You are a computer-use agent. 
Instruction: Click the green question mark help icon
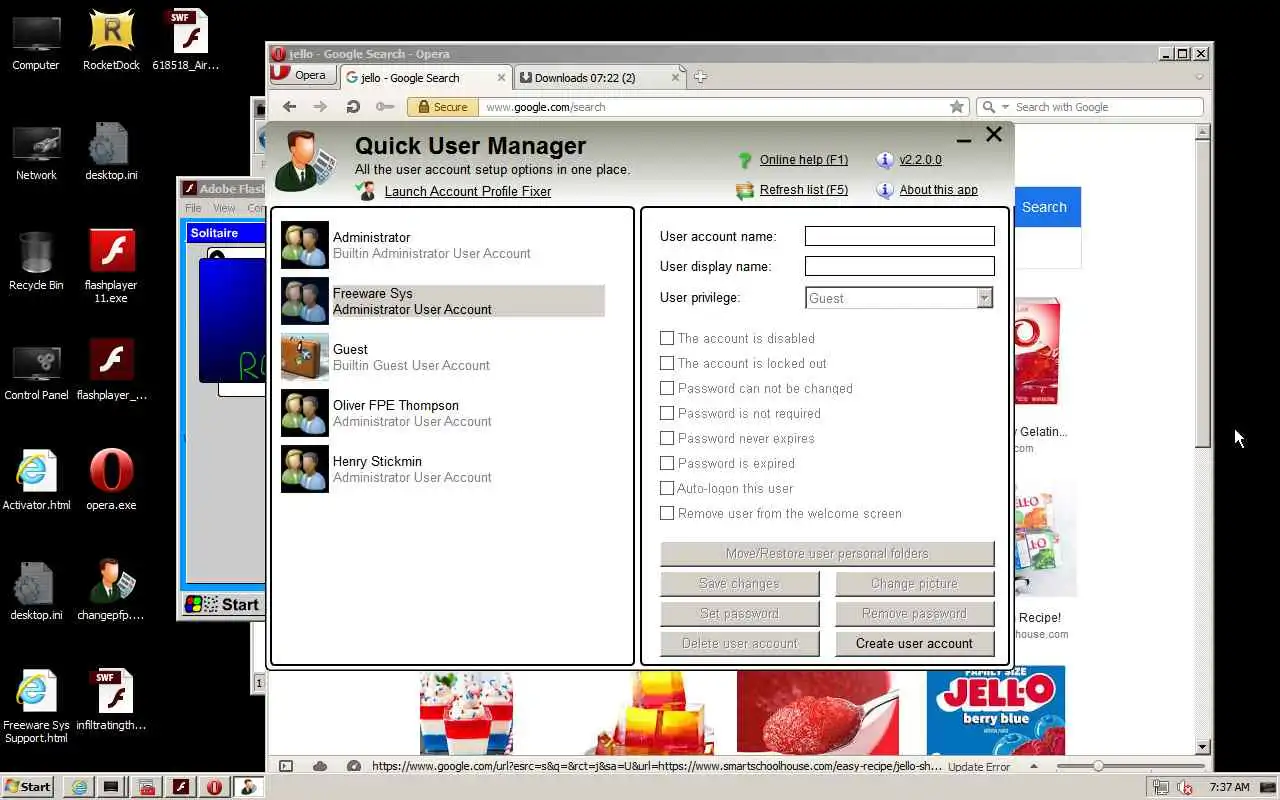click(744, 160)
